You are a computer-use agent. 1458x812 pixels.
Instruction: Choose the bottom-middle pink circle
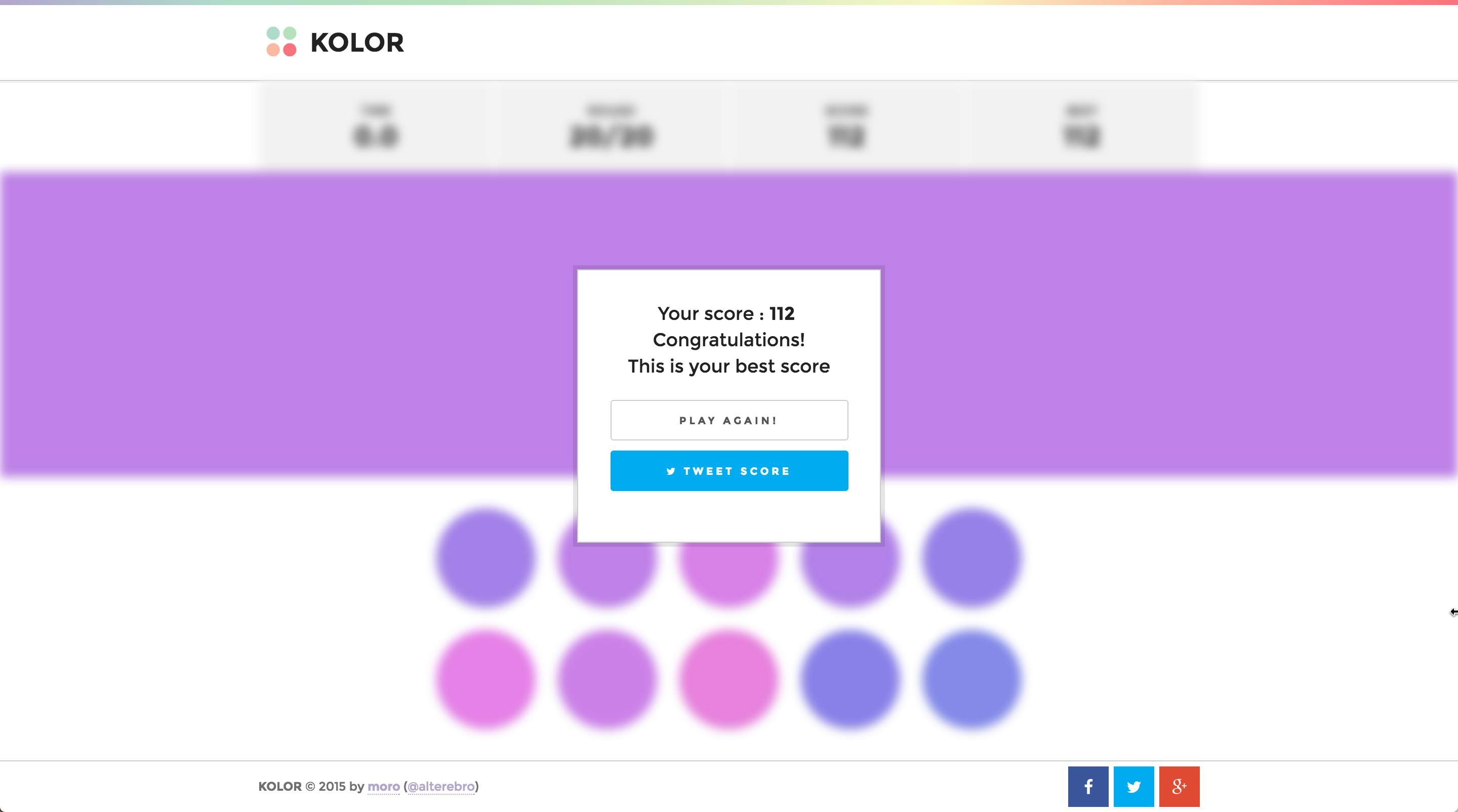[728, 678]
